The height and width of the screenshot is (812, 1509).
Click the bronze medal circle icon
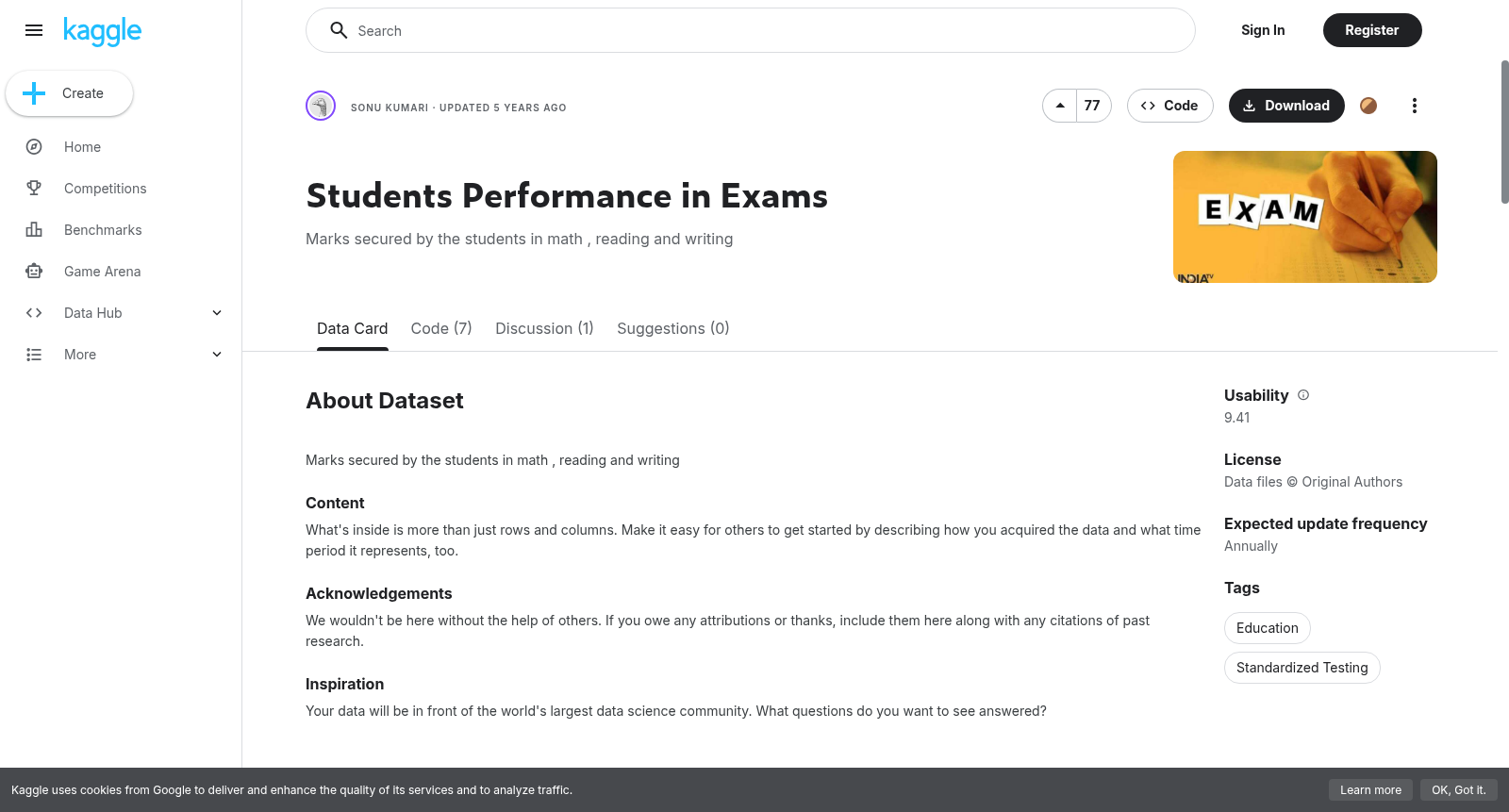click(1368, 106)
